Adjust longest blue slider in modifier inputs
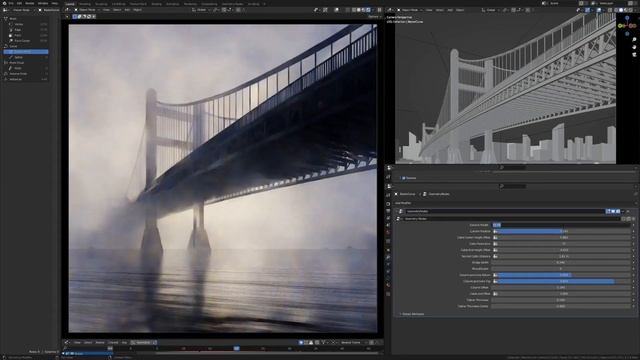The image size is (640, 360). tap(561, 281)
